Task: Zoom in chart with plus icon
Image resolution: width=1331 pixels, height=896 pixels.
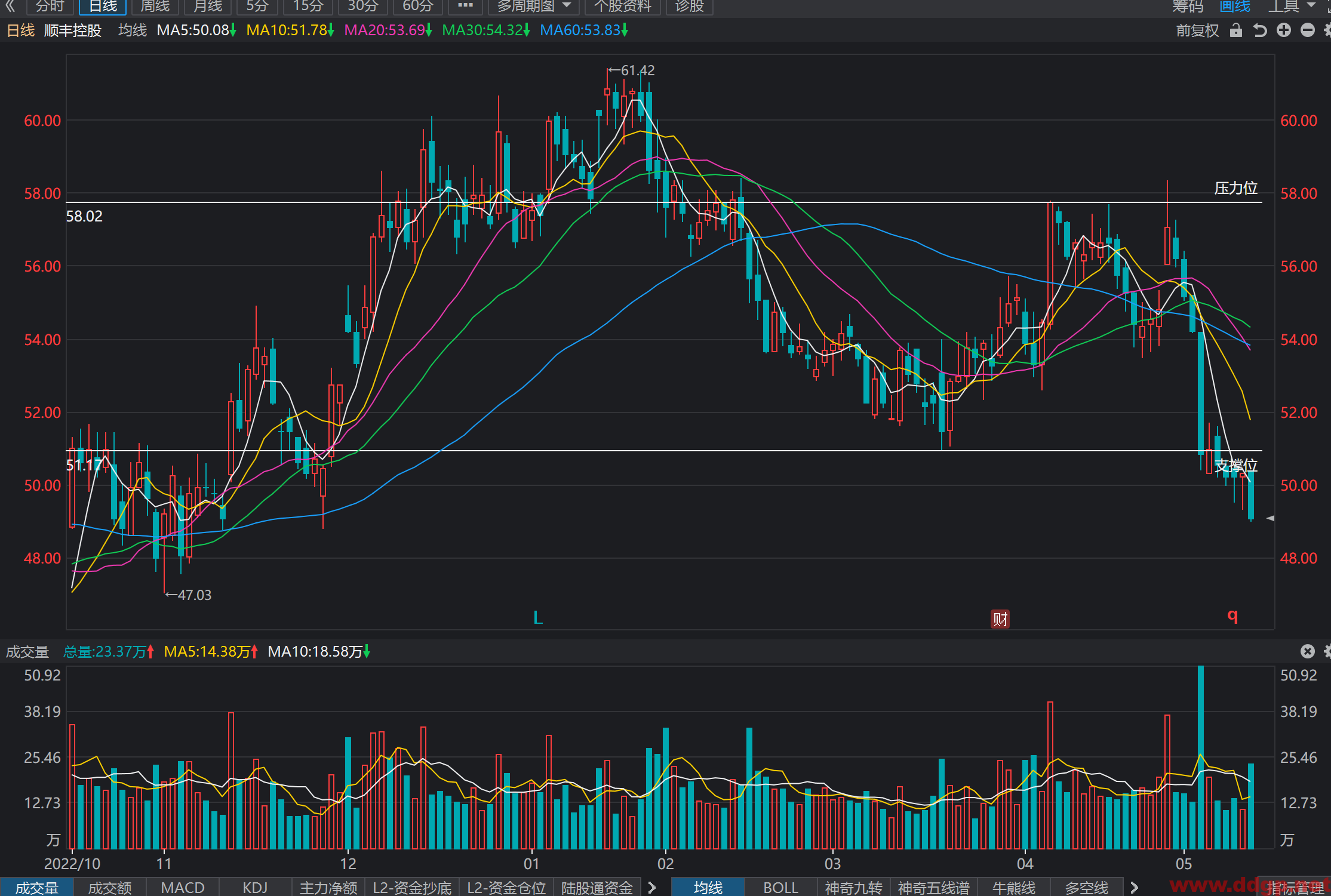Action: pos(1284,30)
